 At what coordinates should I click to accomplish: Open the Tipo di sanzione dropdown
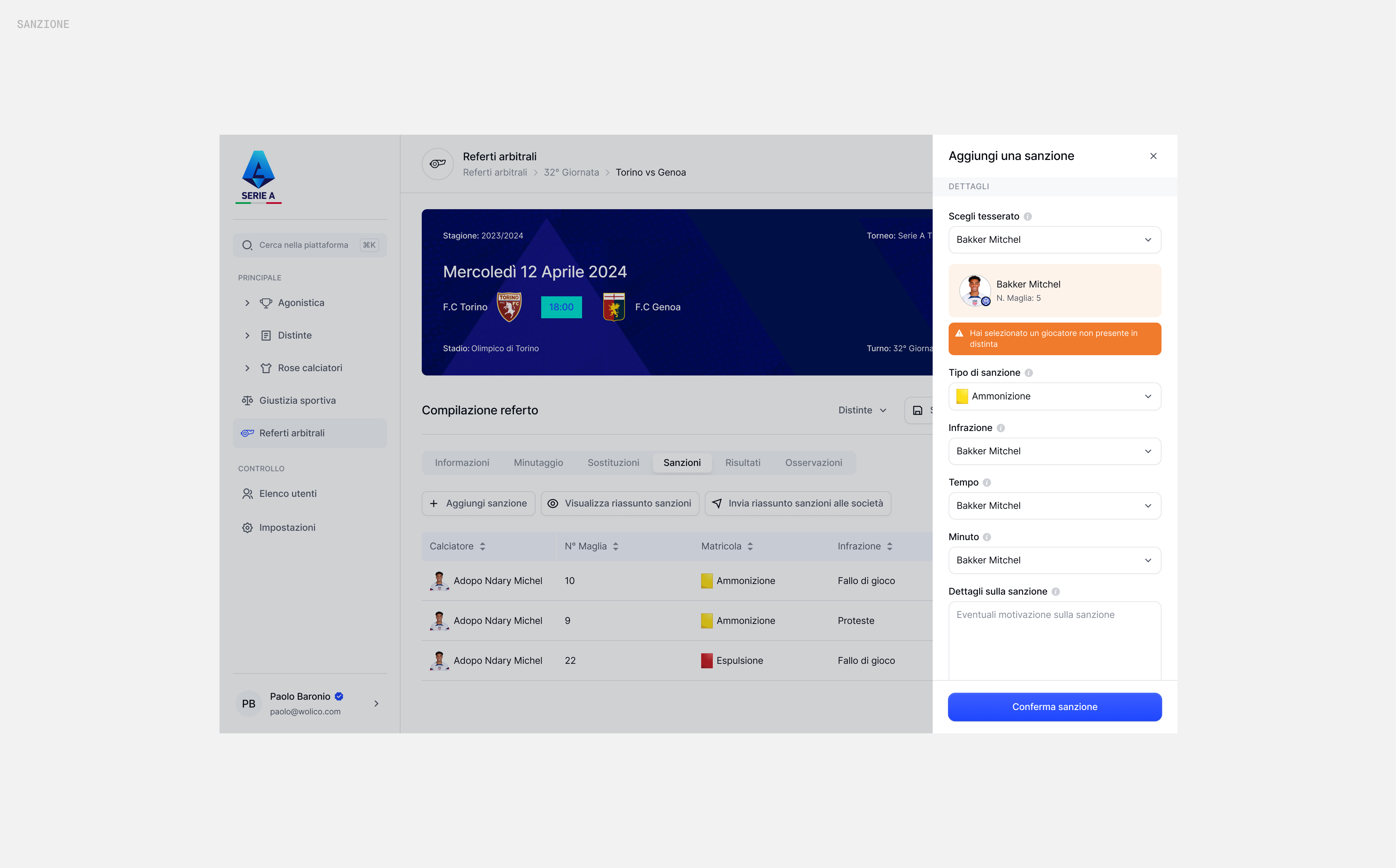coord(1054,397)
